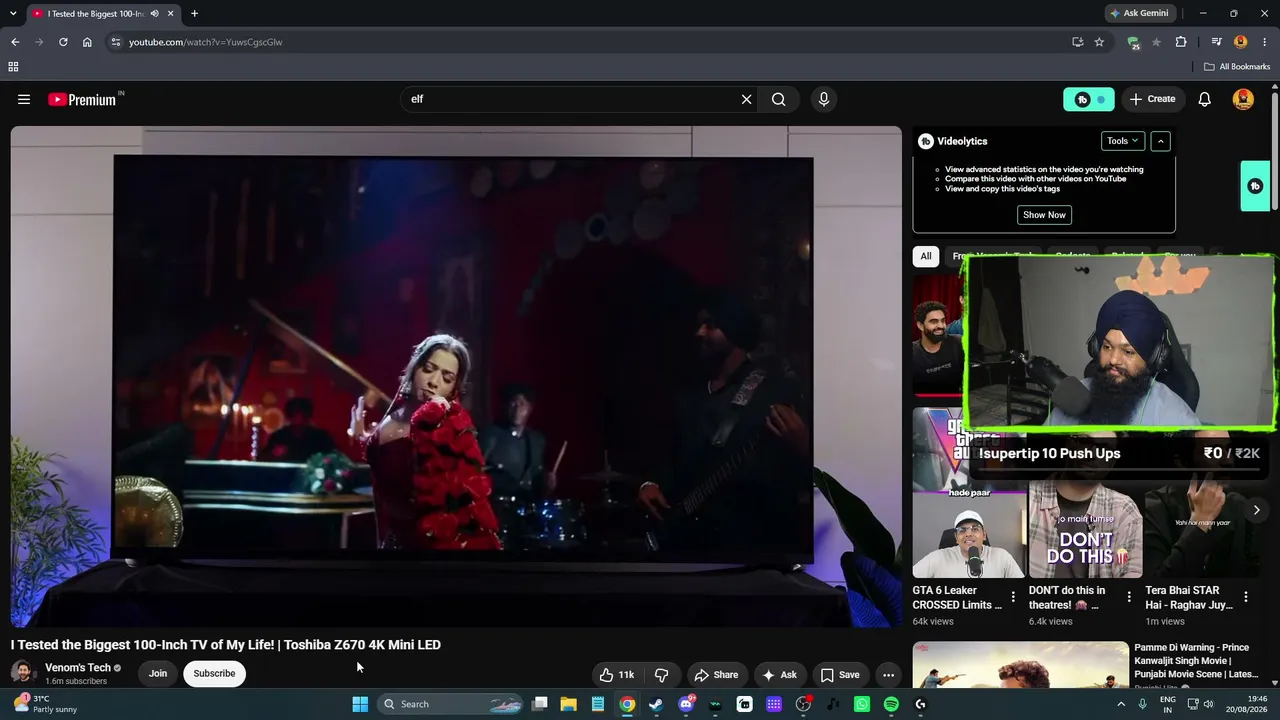Open the browser home page
The image size is (1280, 720).
(87, 42)
